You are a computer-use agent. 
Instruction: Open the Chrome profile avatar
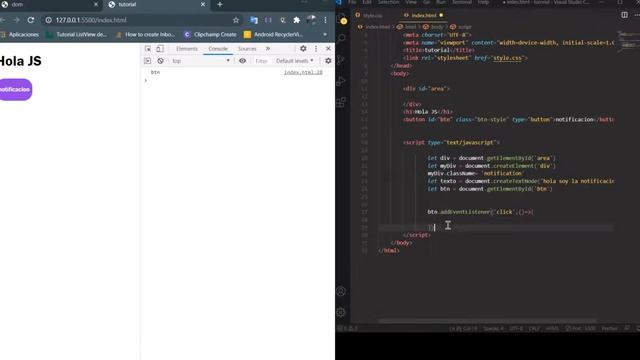(x=311, y=20)
